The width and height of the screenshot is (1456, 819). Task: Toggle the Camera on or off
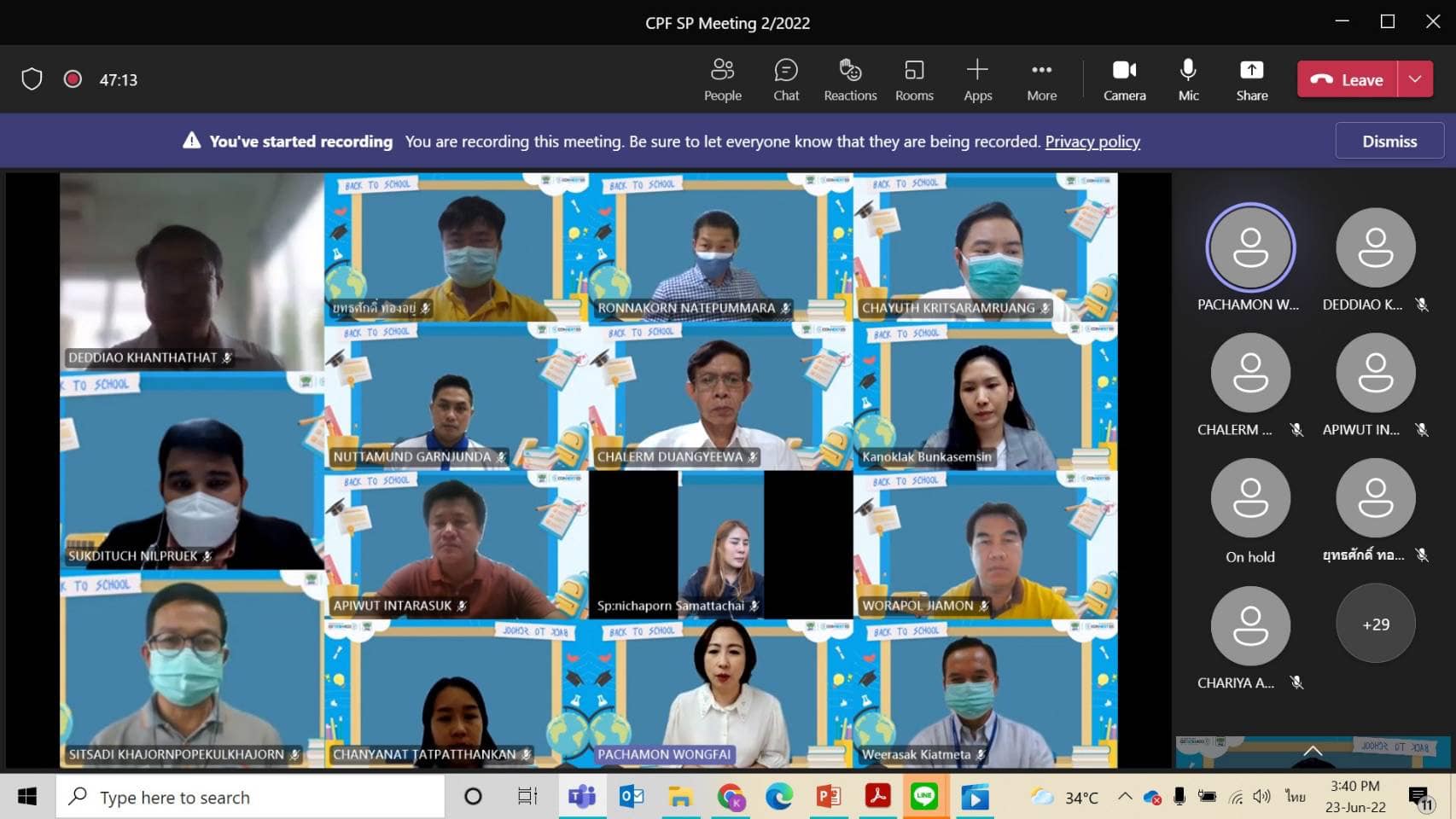pos(1124,79)
